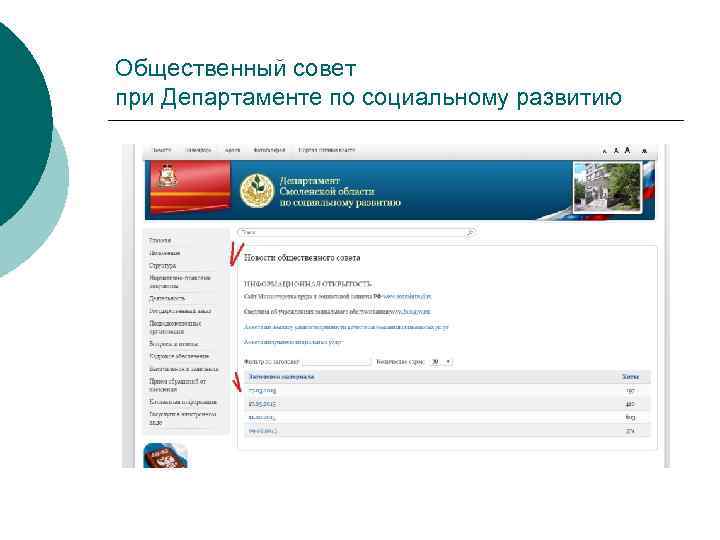
Task: Select the medium font size A icon
Action: click(616, 151)
